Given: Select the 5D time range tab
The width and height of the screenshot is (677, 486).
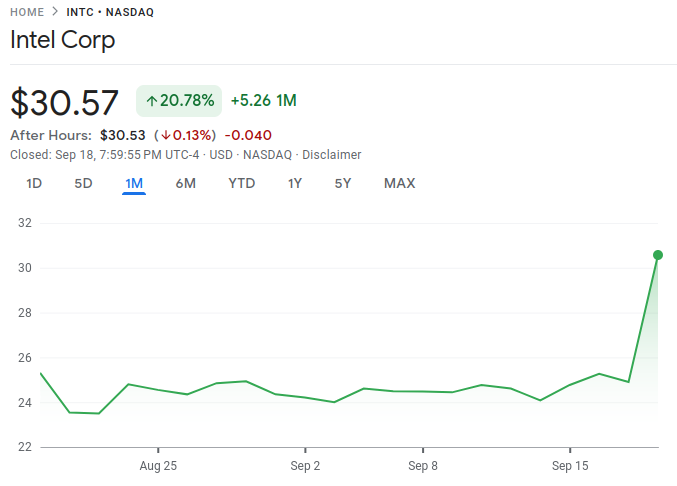Looking at the screenshot, I should pos(83,183).
